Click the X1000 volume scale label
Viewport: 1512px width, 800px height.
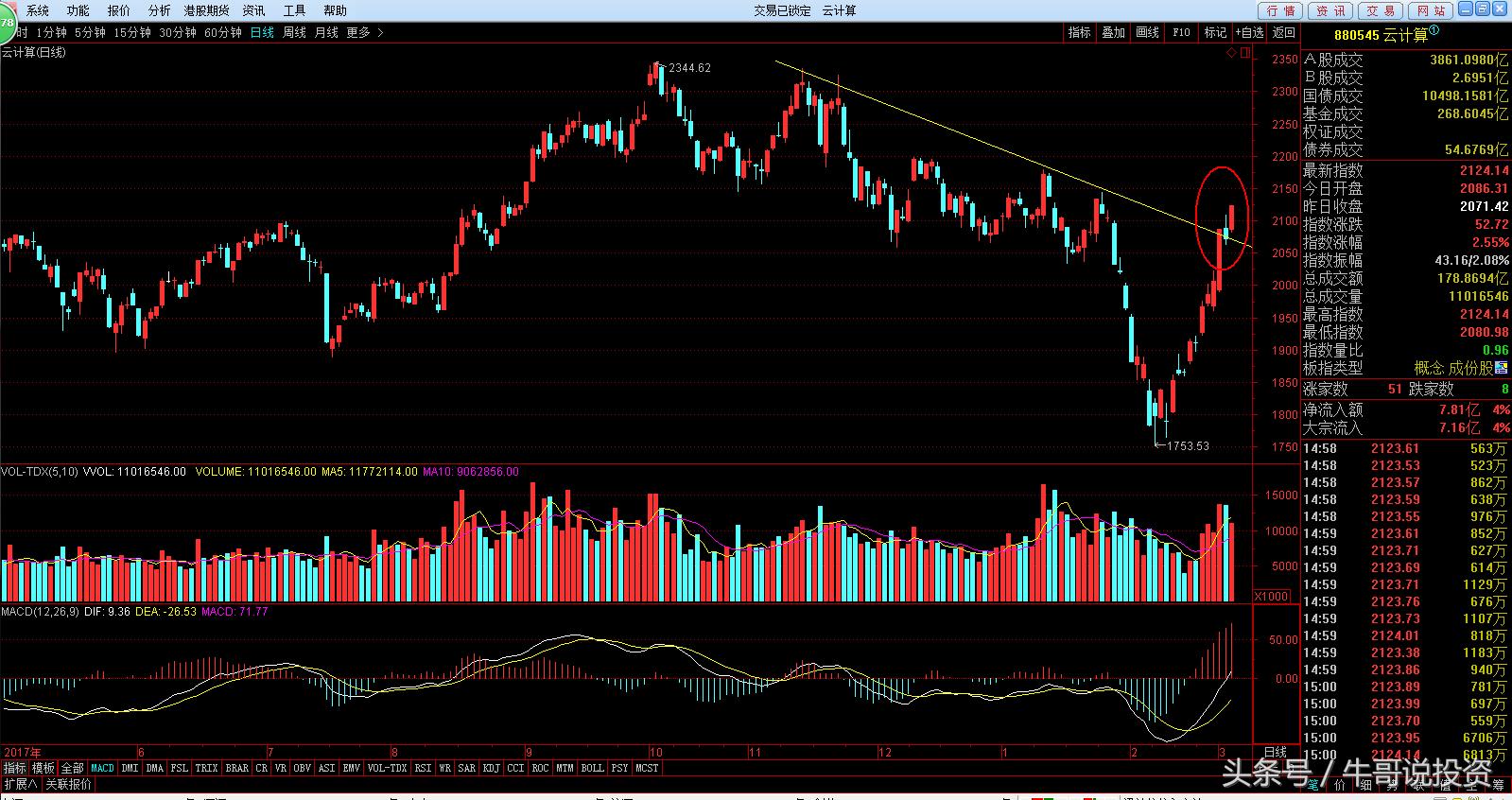pos(1271,596)
